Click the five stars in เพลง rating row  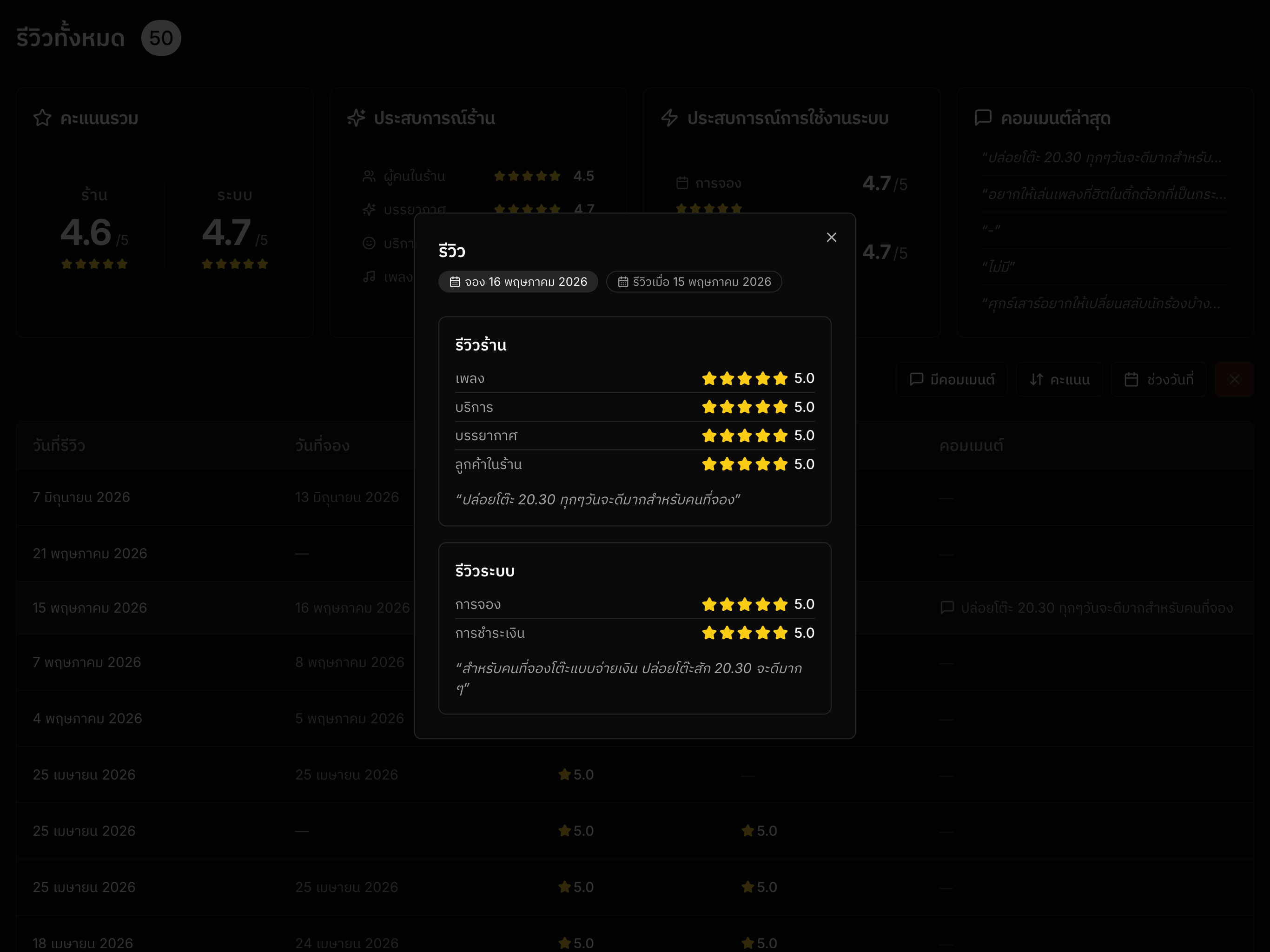[745, 378]
